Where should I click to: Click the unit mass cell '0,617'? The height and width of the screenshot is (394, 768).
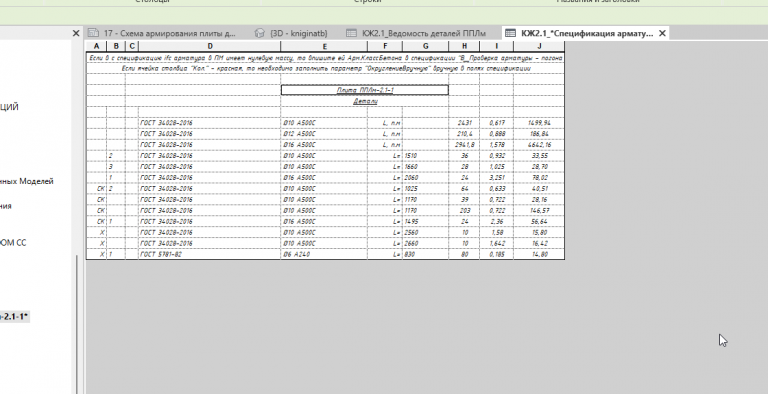[497, 123]
